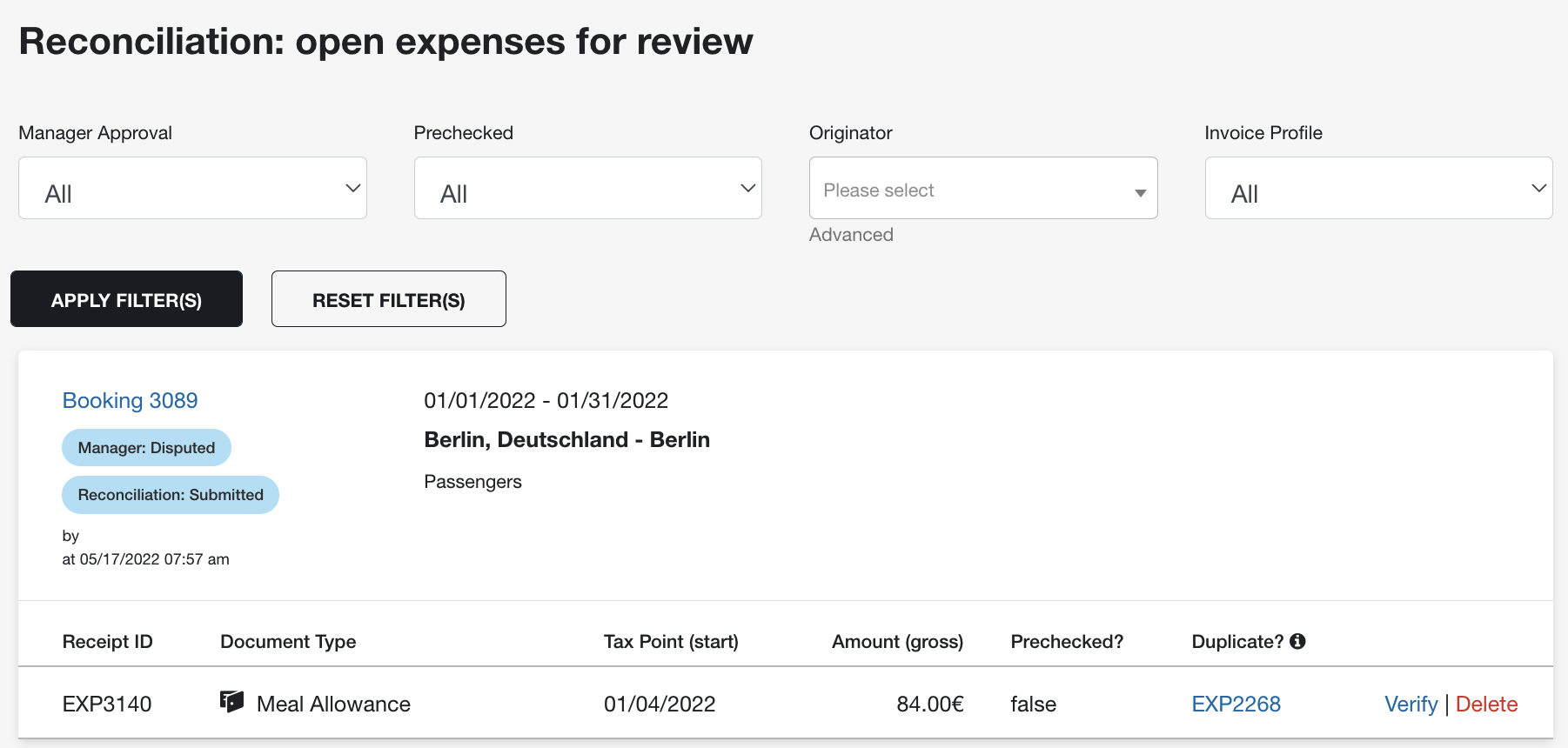Open duplicate receipt EXP2268
Screen dimensions: 1568x748
click(1236, 704)
